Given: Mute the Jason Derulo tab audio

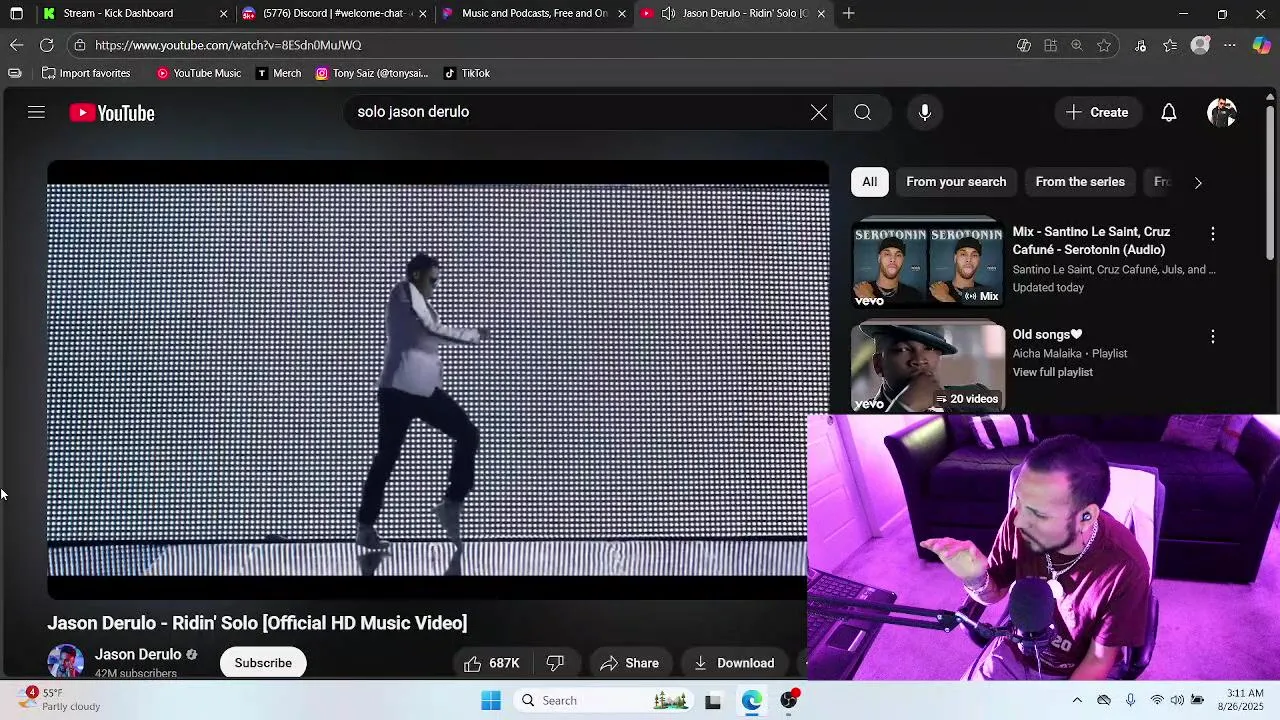Looking at the screenshot, I should pos(668,13).
